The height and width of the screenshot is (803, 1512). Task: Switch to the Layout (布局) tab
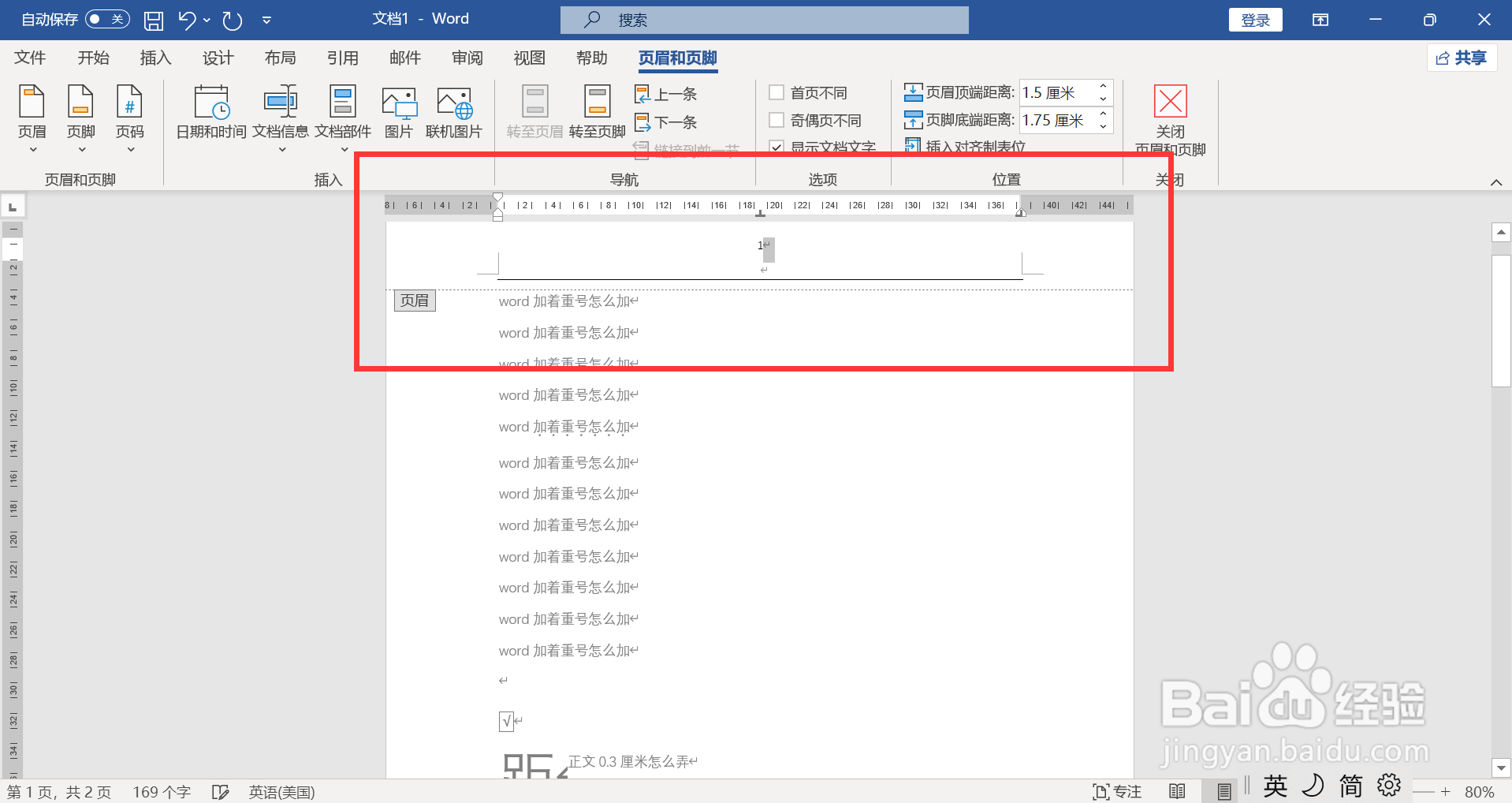coord(280,58)
